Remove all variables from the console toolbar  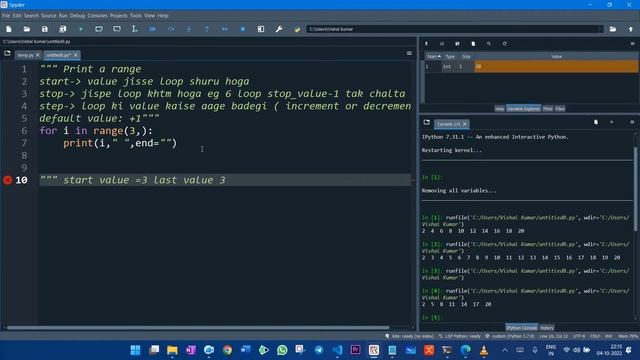[x=596, y=122]
